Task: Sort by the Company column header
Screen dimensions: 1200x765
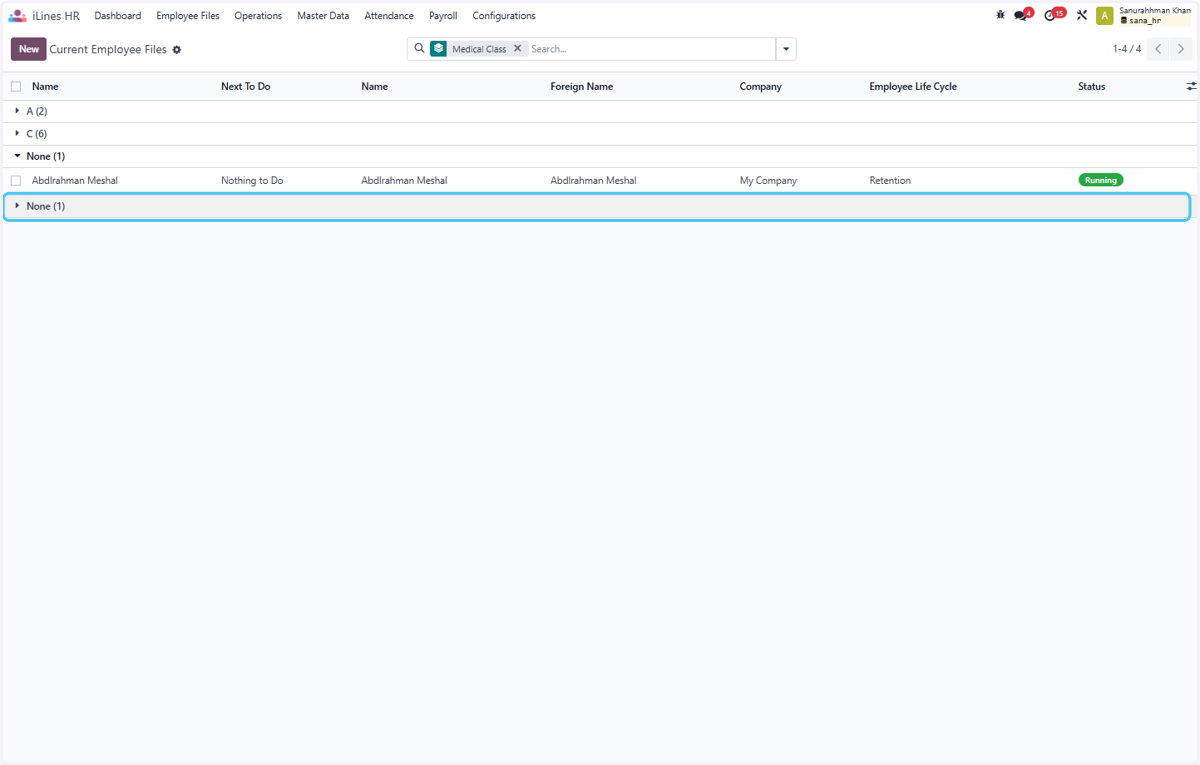Action: pos(761,86)
